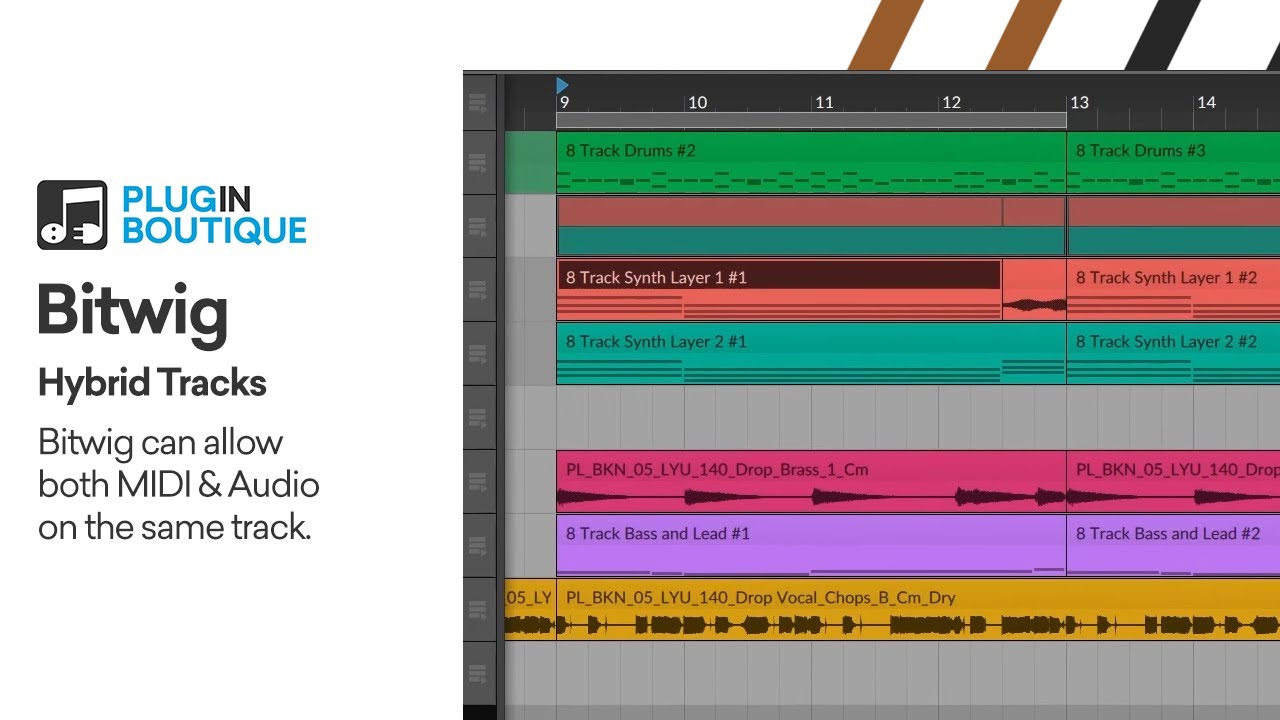Click the track icon beside Synth Layer 1 #1
This screenshot has height=720, width=1280.
pyautogui.click(x=477, y=290)
